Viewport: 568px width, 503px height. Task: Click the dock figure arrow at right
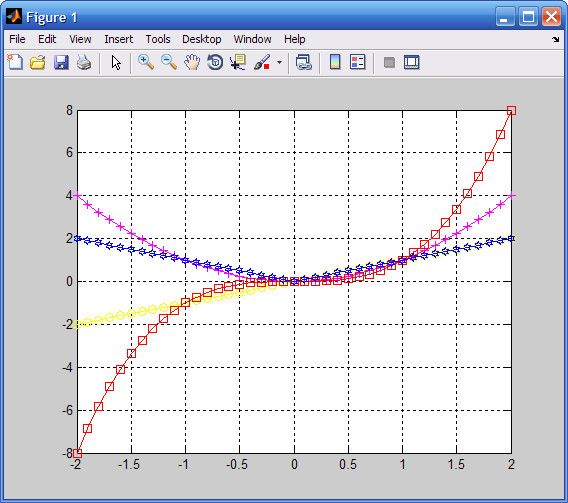click(x=556, y=39)
